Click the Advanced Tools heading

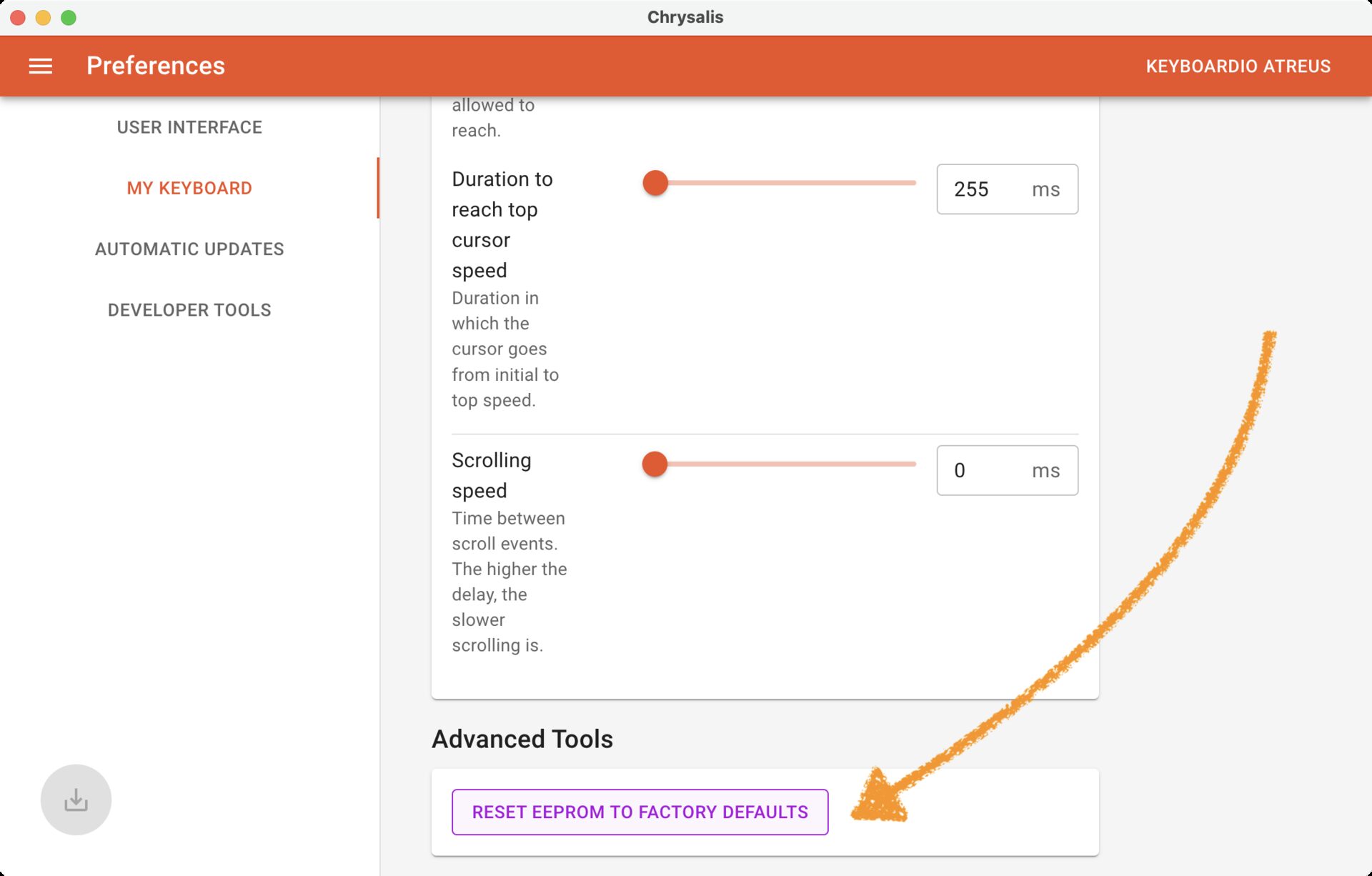tap(522, 739)
